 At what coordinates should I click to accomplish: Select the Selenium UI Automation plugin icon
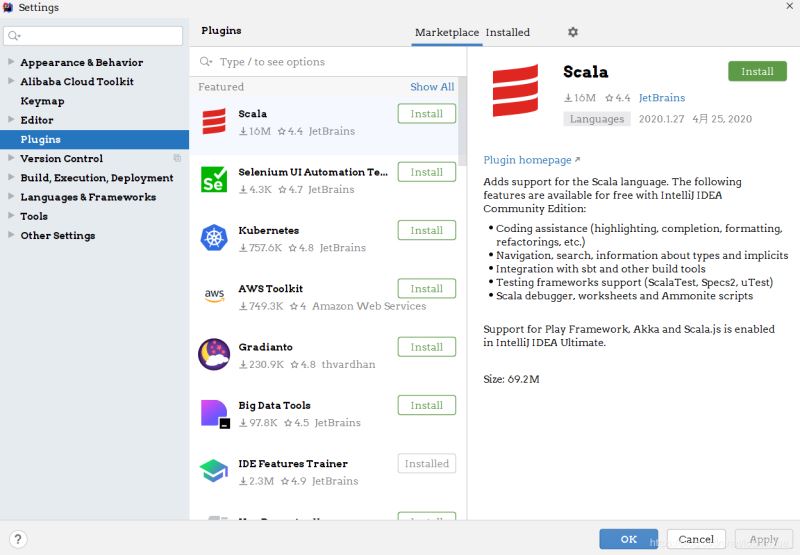[x=214, y=180]
